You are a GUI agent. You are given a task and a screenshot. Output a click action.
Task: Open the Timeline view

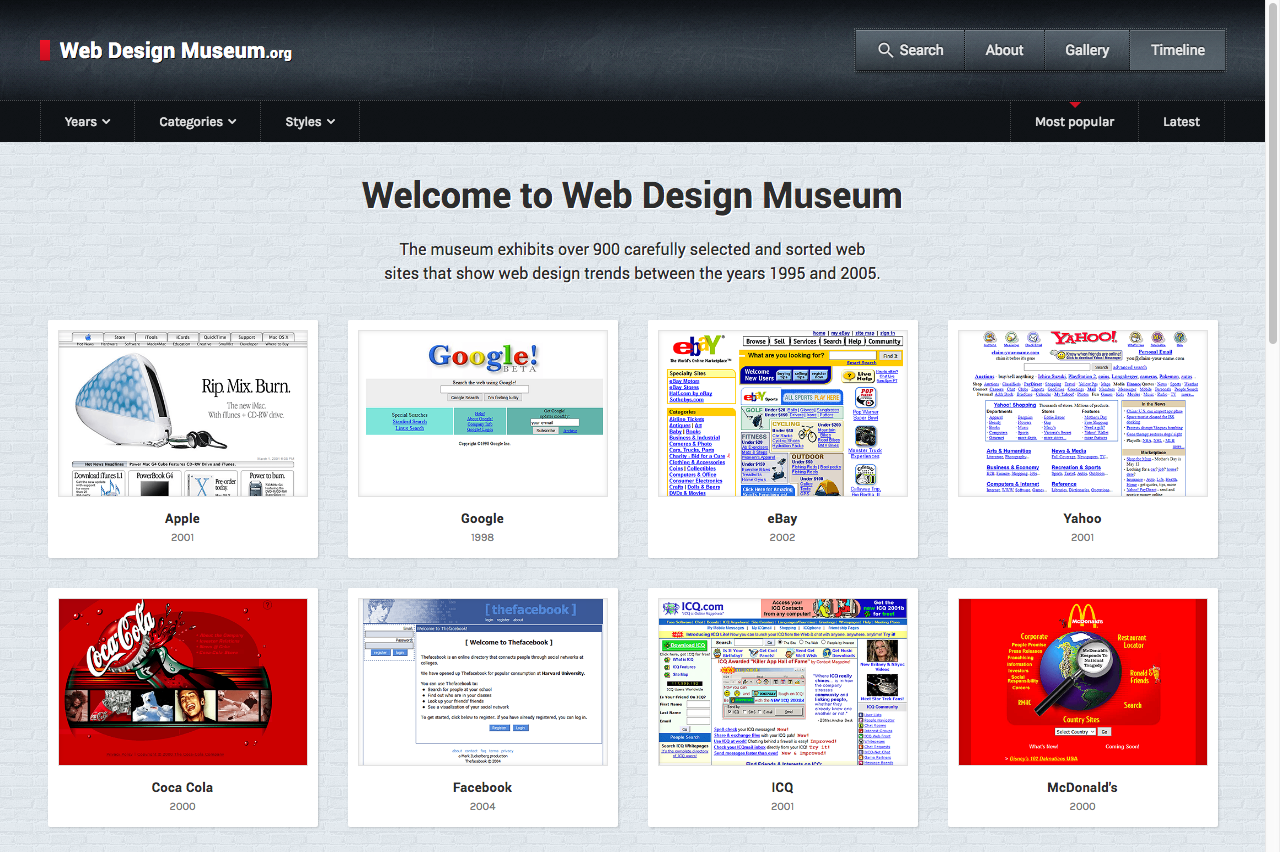tap(1177, 49)
